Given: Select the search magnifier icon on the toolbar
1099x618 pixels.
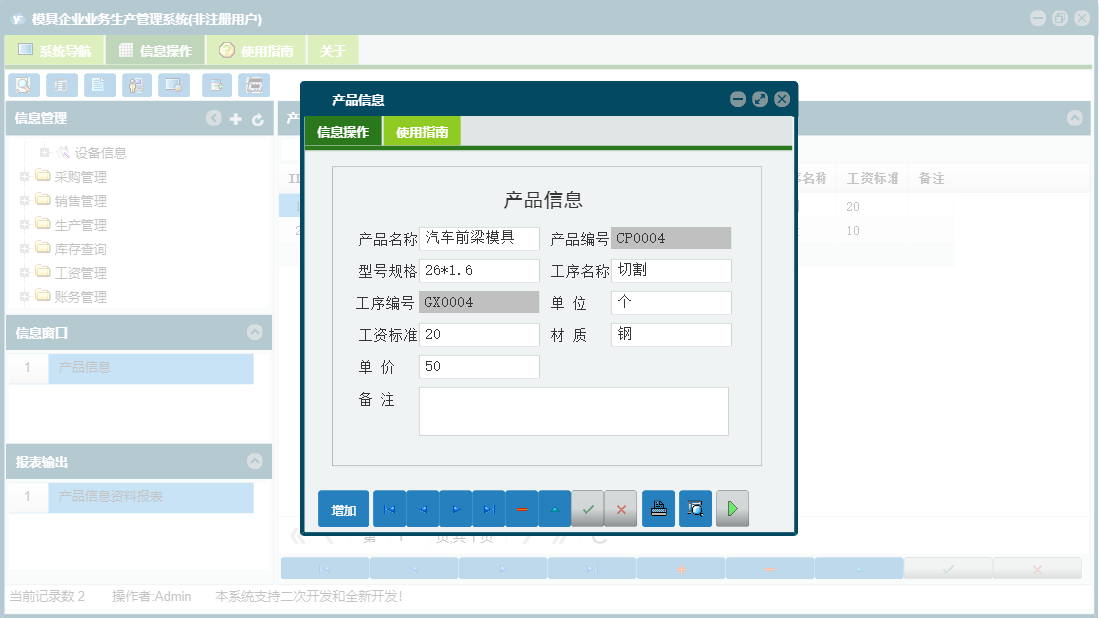Looking at the screenshot, I should pos(23,85).
